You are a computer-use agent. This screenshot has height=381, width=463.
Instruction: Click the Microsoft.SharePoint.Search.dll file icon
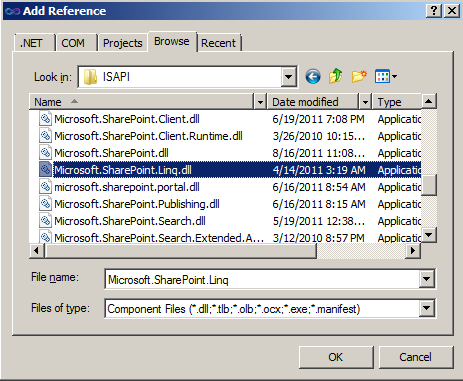45,221
